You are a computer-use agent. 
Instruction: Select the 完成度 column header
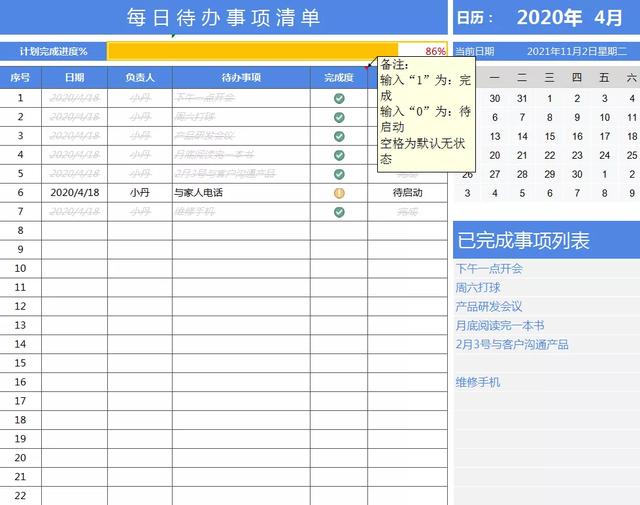click(x=339, y=78)
